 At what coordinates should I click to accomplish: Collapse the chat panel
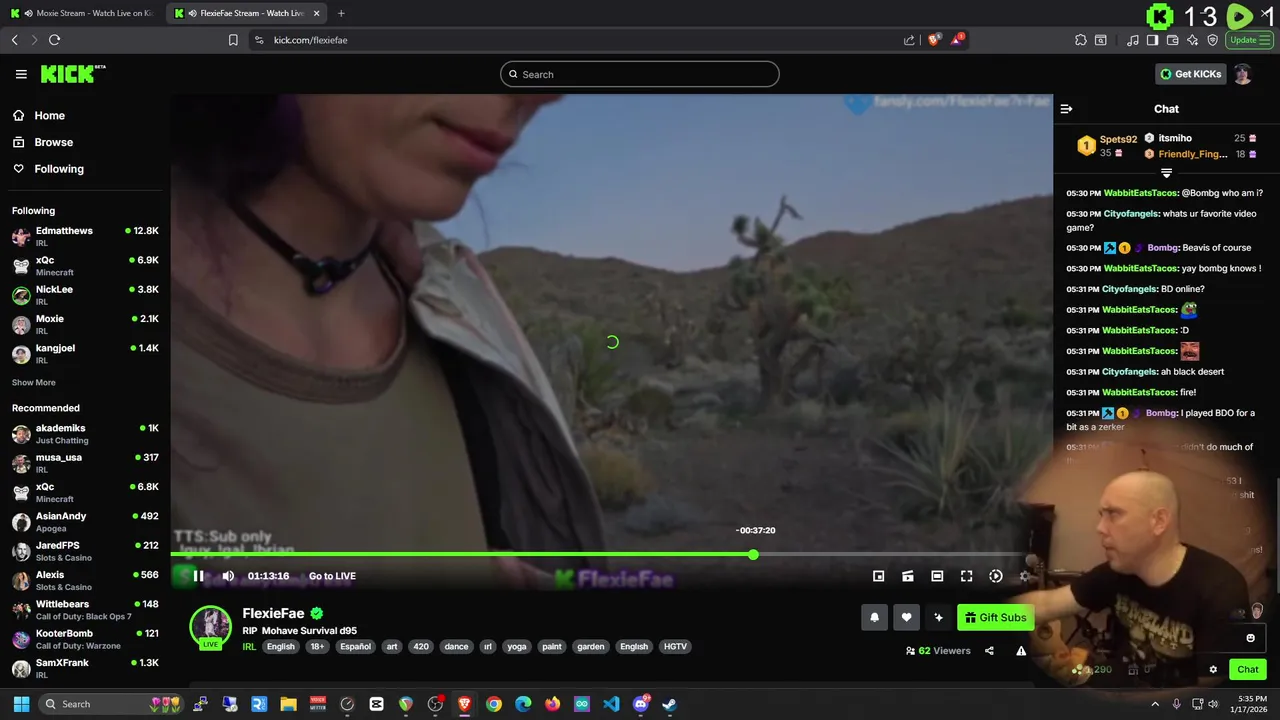coord(1066,109)
